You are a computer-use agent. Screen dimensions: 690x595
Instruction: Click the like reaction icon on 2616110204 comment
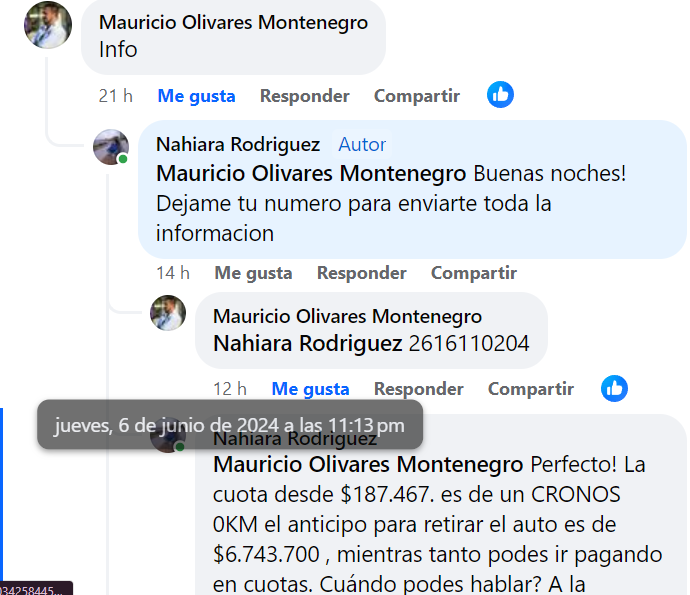click(x=614, y=389)
